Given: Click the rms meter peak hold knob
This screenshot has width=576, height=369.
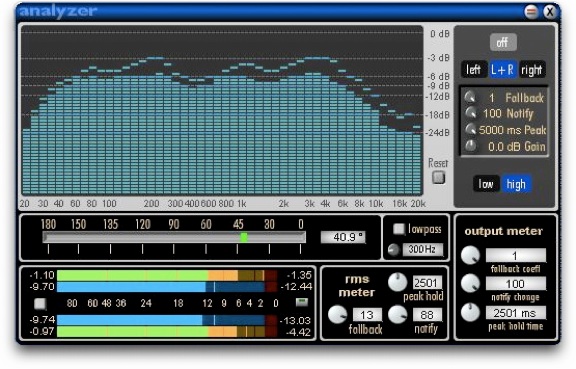Looking at the screenshot, I should [398, 282].
